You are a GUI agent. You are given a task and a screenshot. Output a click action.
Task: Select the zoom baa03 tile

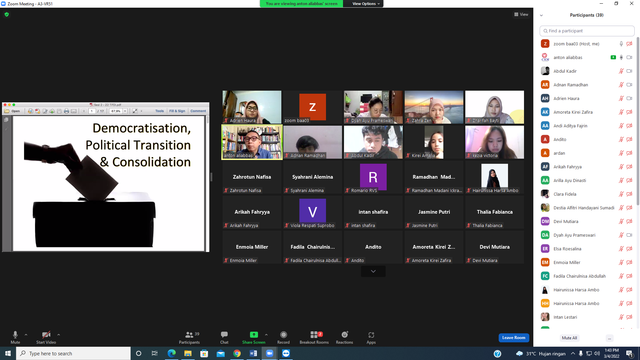(313, 107)
